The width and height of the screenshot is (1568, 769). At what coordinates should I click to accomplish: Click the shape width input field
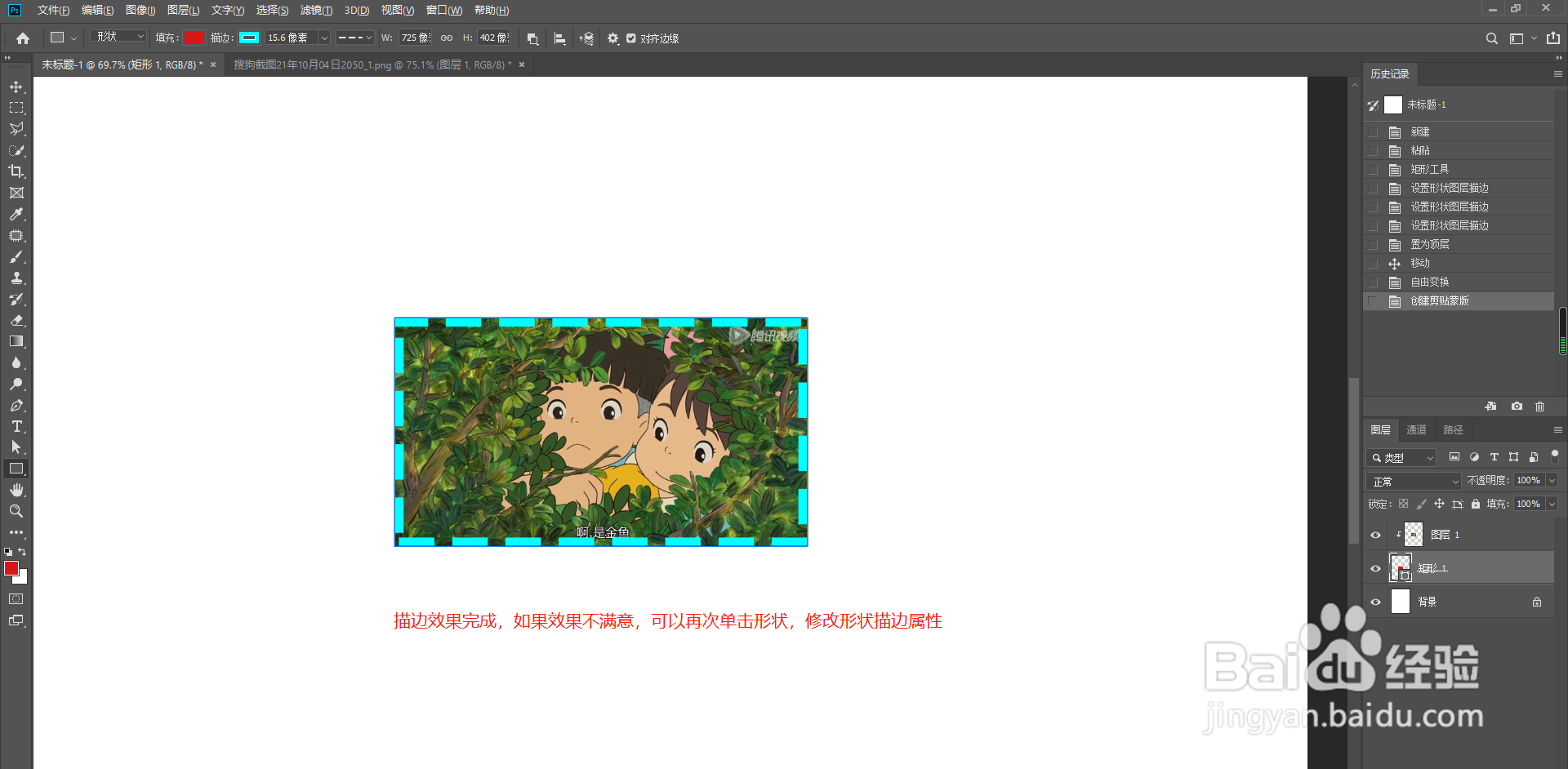tap(415, 38)
